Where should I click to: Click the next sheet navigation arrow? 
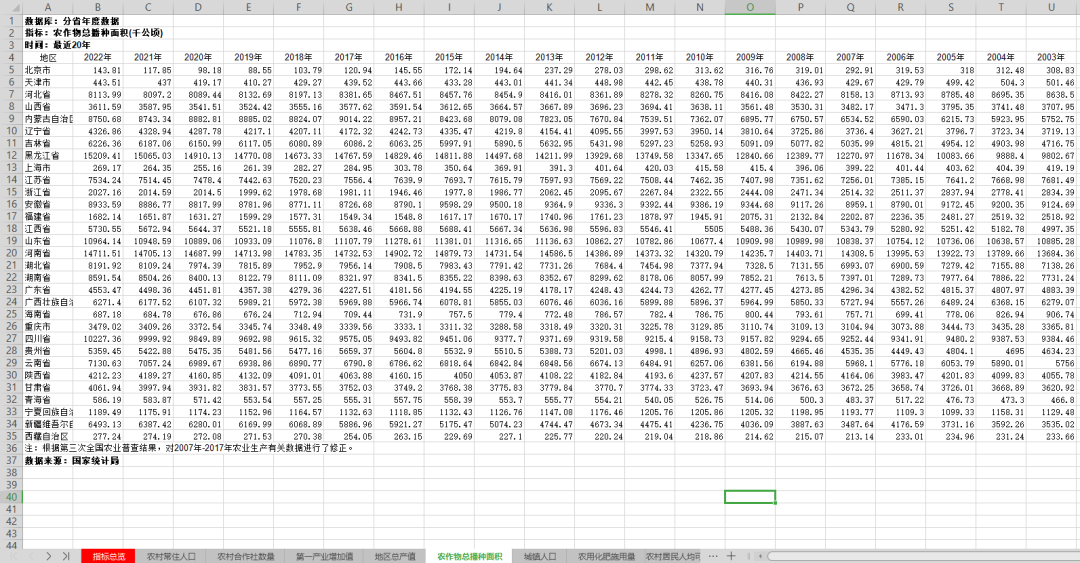[48, 555]
